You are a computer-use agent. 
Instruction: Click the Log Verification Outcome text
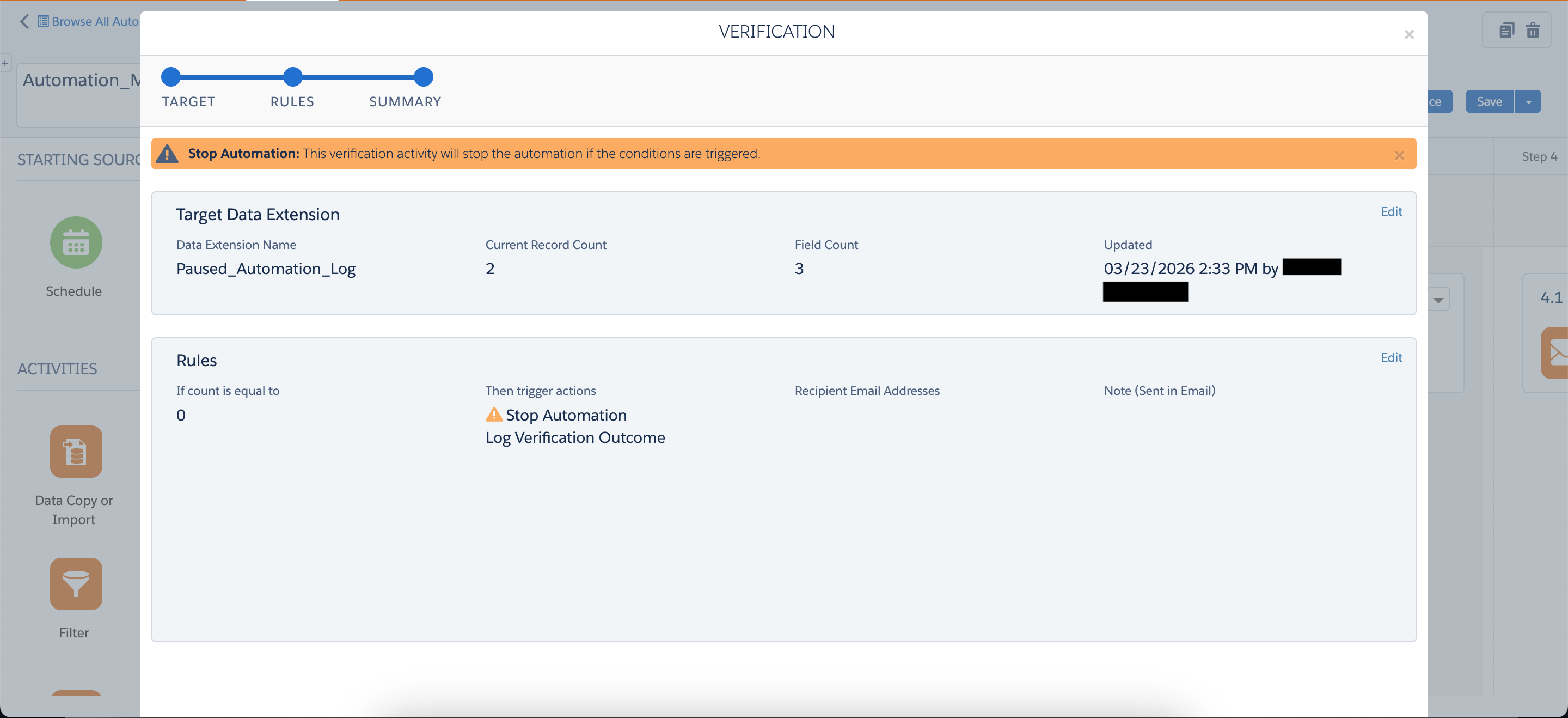575,437
